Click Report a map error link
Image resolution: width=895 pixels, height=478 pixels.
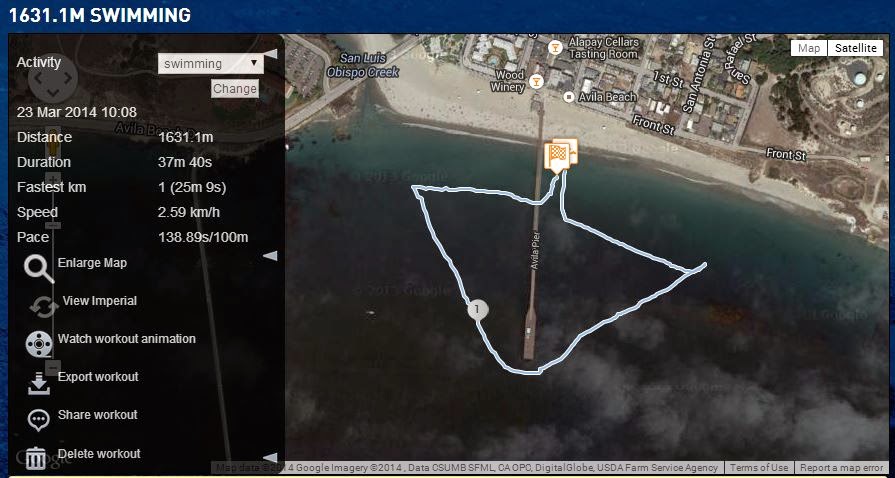pyautogui.click(x=841, y=467)
